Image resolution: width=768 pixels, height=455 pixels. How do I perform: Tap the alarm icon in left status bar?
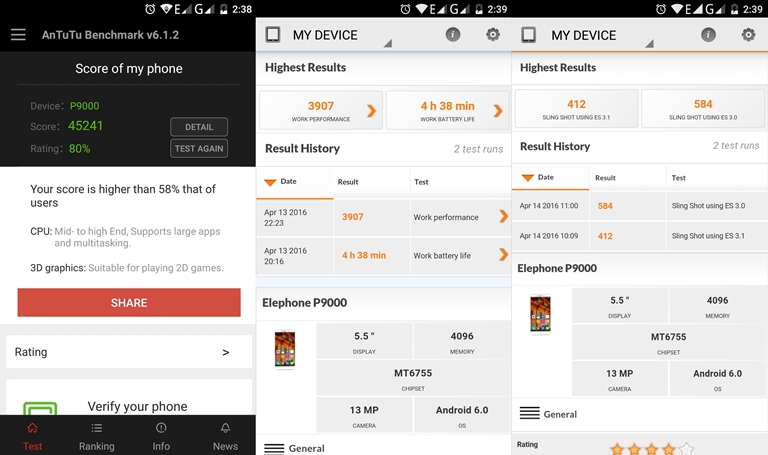click(150, 9)
